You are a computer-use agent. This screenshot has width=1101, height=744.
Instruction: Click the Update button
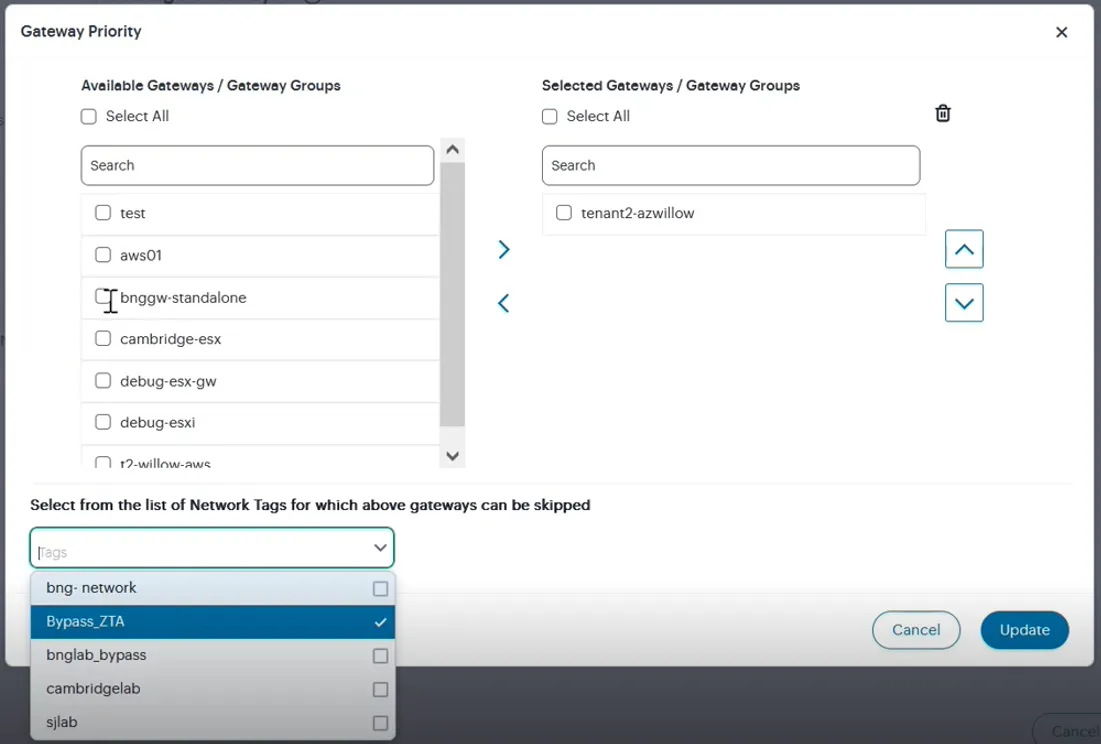(x=1024, y=630)
